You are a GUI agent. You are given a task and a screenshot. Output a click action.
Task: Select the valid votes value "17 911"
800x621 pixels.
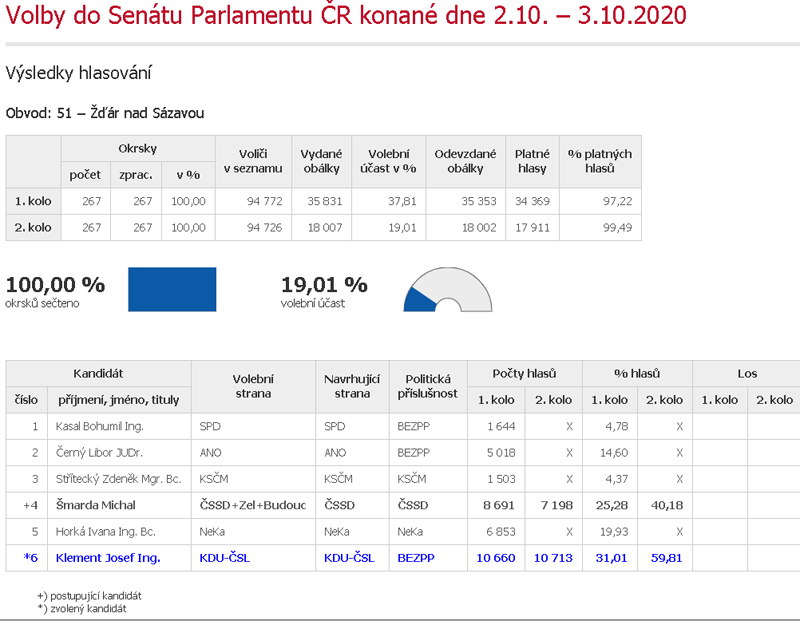pyautogui.click(x=532, y=228)
